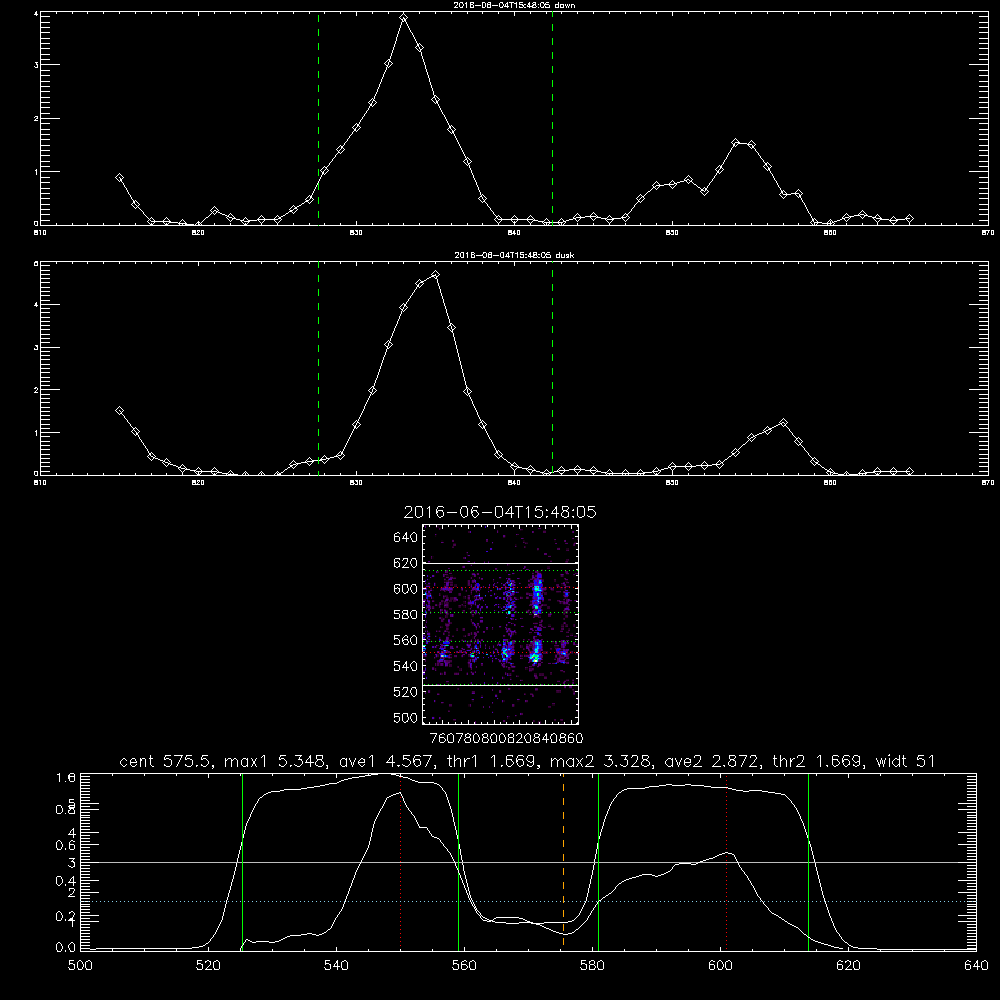The image size is (1000, 1000).
Task: Click the green vertical line near 581 in bottom plot
Action: click(598, 861)
